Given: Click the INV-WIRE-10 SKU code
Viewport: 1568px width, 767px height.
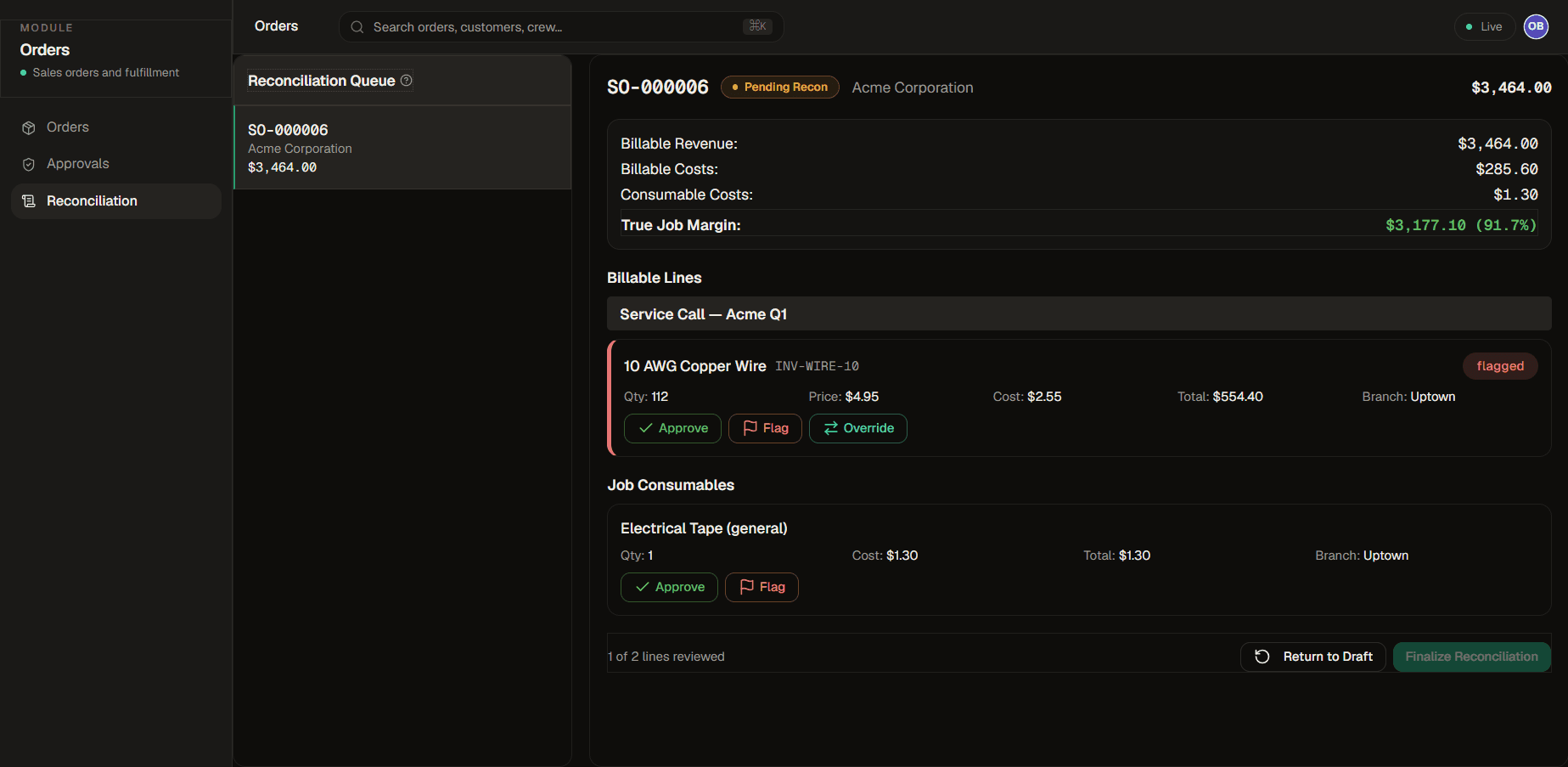Looking at the screenshot, I should click(817, 366).
